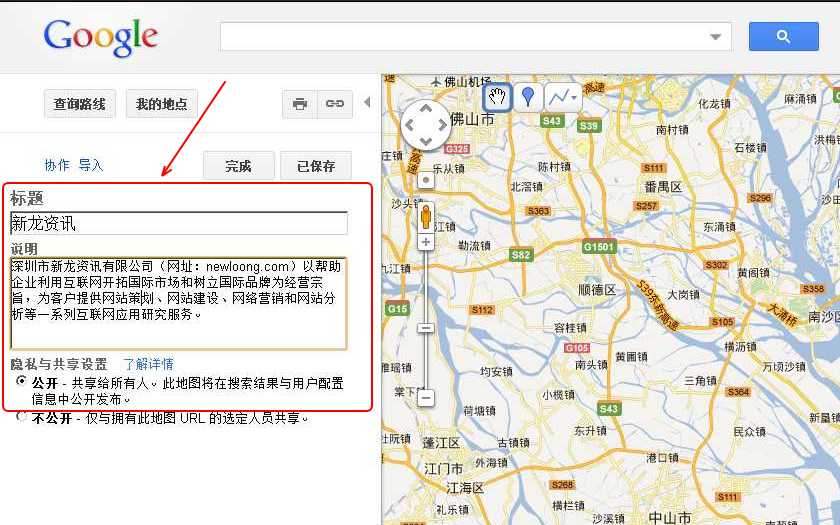This screenshot has width=840, height=525.
Task: Click the 小榄镇 town label
Action: [559, 395]
